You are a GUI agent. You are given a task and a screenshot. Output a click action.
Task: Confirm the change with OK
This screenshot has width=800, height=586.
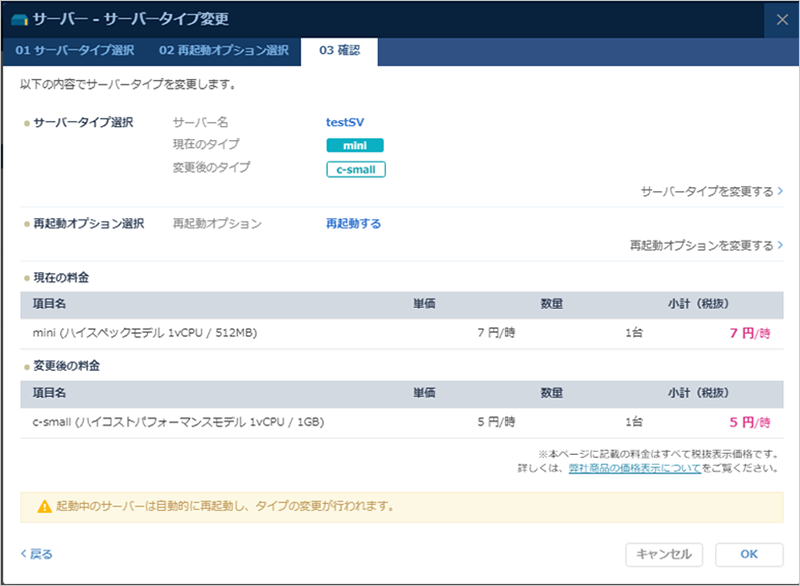[x=748, y=554]
